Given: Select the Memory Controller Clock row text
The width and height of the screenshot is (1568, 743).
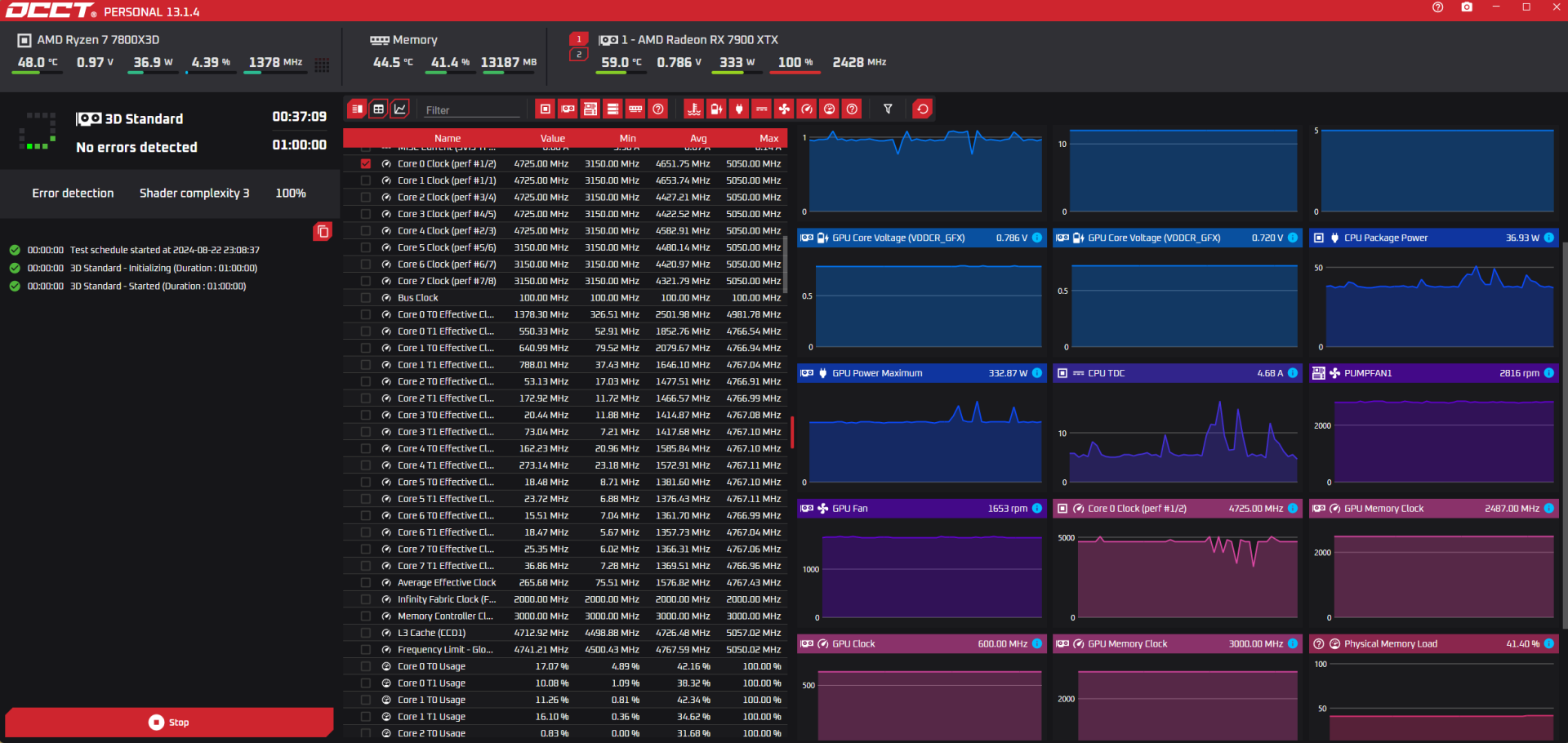Looking at the screenshot, I should (x=445, y=616).
